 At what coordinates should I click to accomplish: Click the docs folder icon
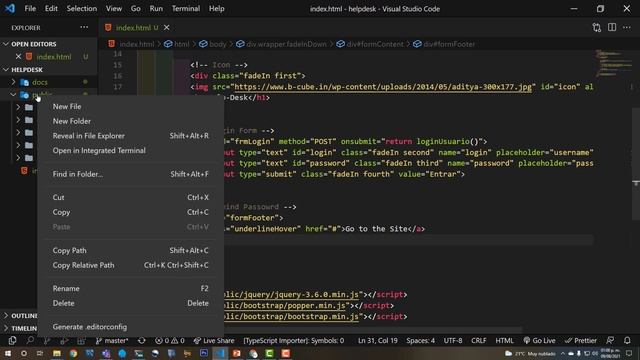(x=24, y=82)
